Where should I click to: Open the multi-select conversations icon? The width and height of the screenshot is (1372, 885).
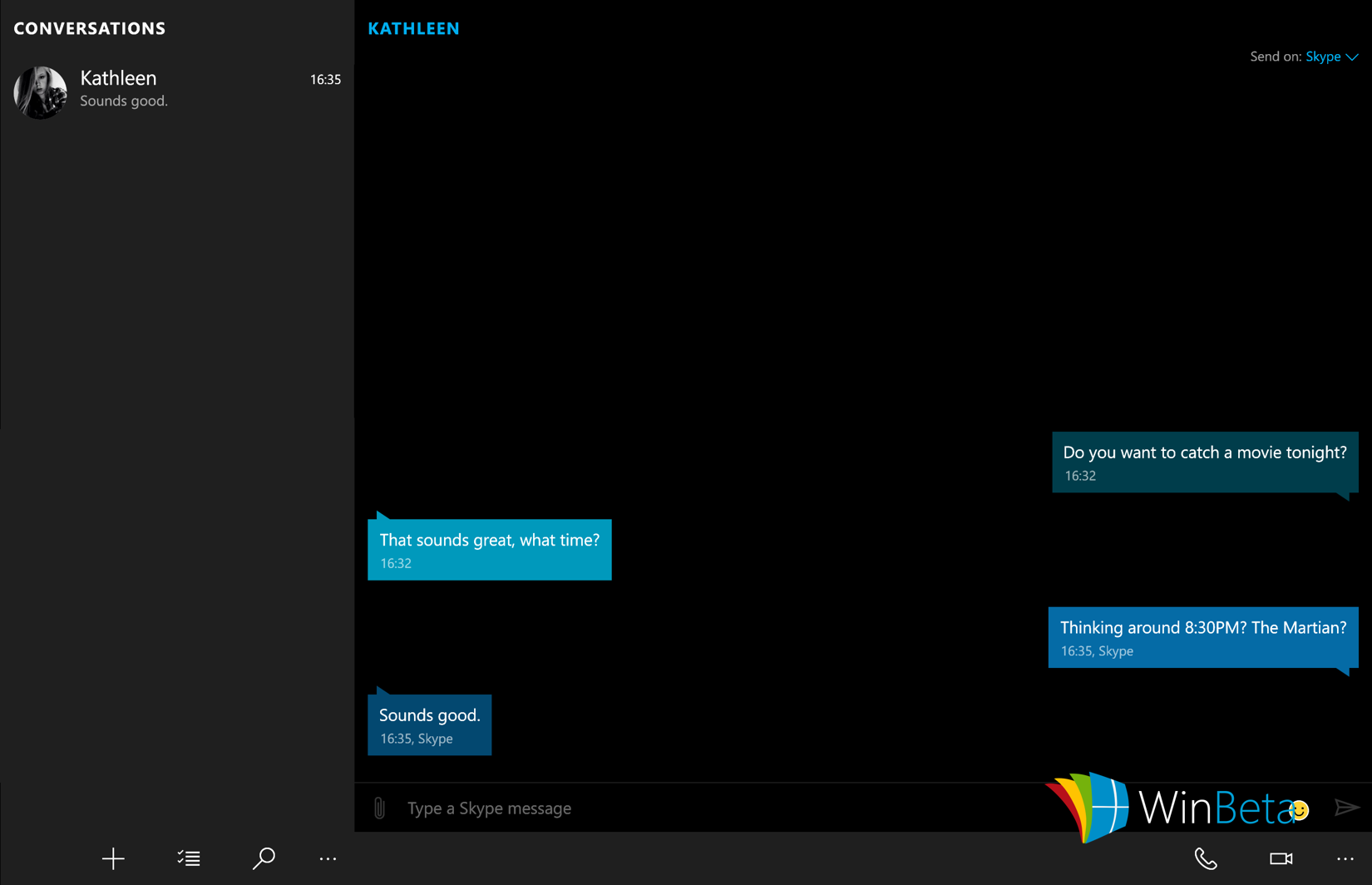click(x=188, y=858)
